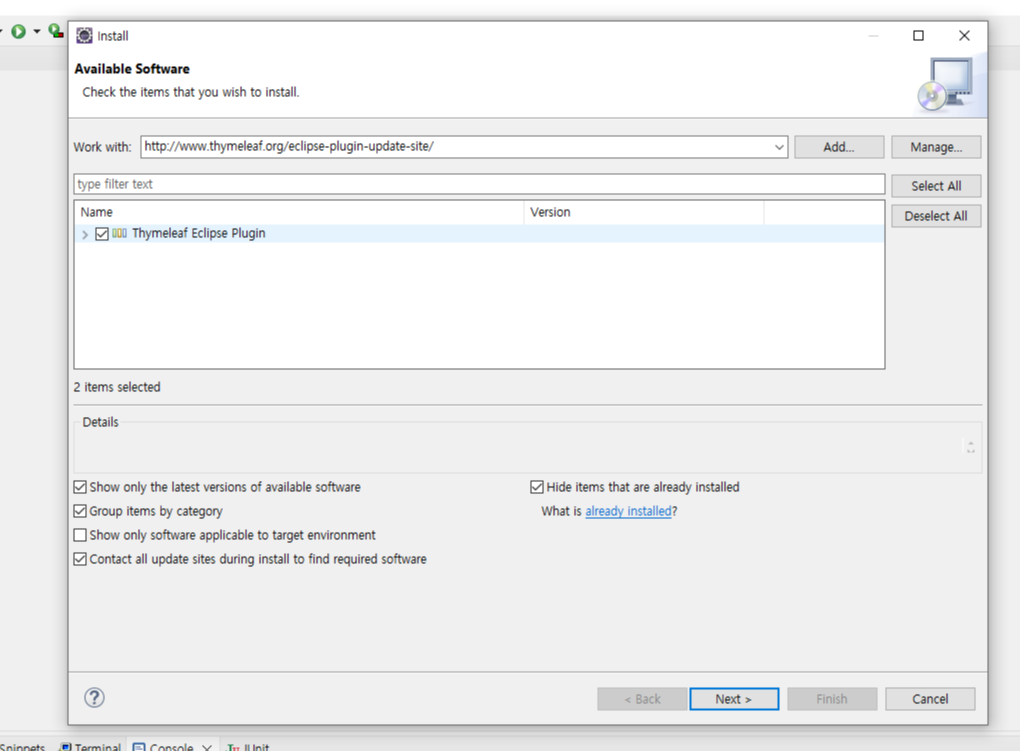
Task: Click the help question mark icon
Action: pos(94,698)
